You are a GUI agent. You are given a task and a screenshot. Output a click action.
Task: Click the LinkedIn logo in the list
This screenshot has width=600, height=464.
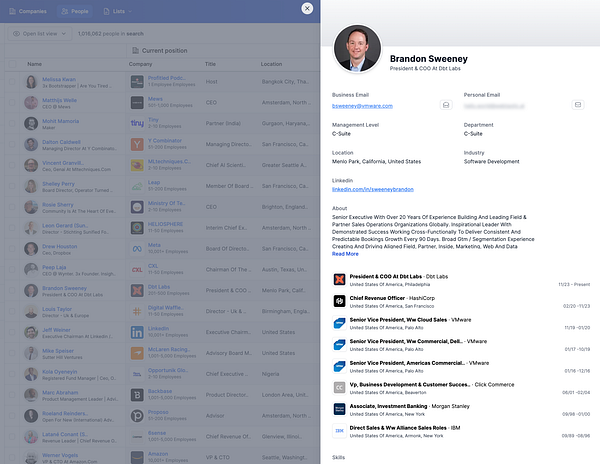pos(137,332)
